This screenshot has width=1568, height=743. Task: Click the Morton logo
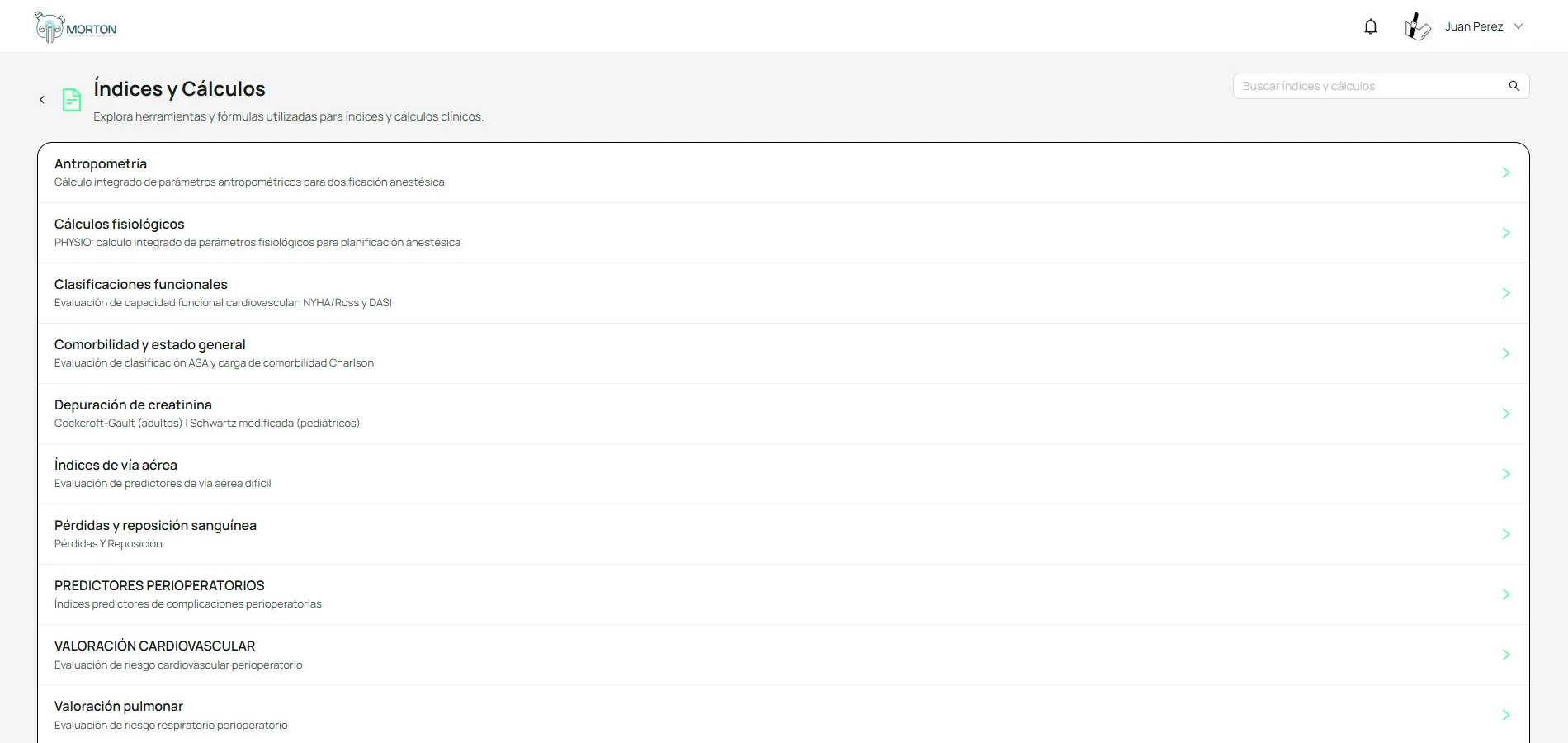76,27
